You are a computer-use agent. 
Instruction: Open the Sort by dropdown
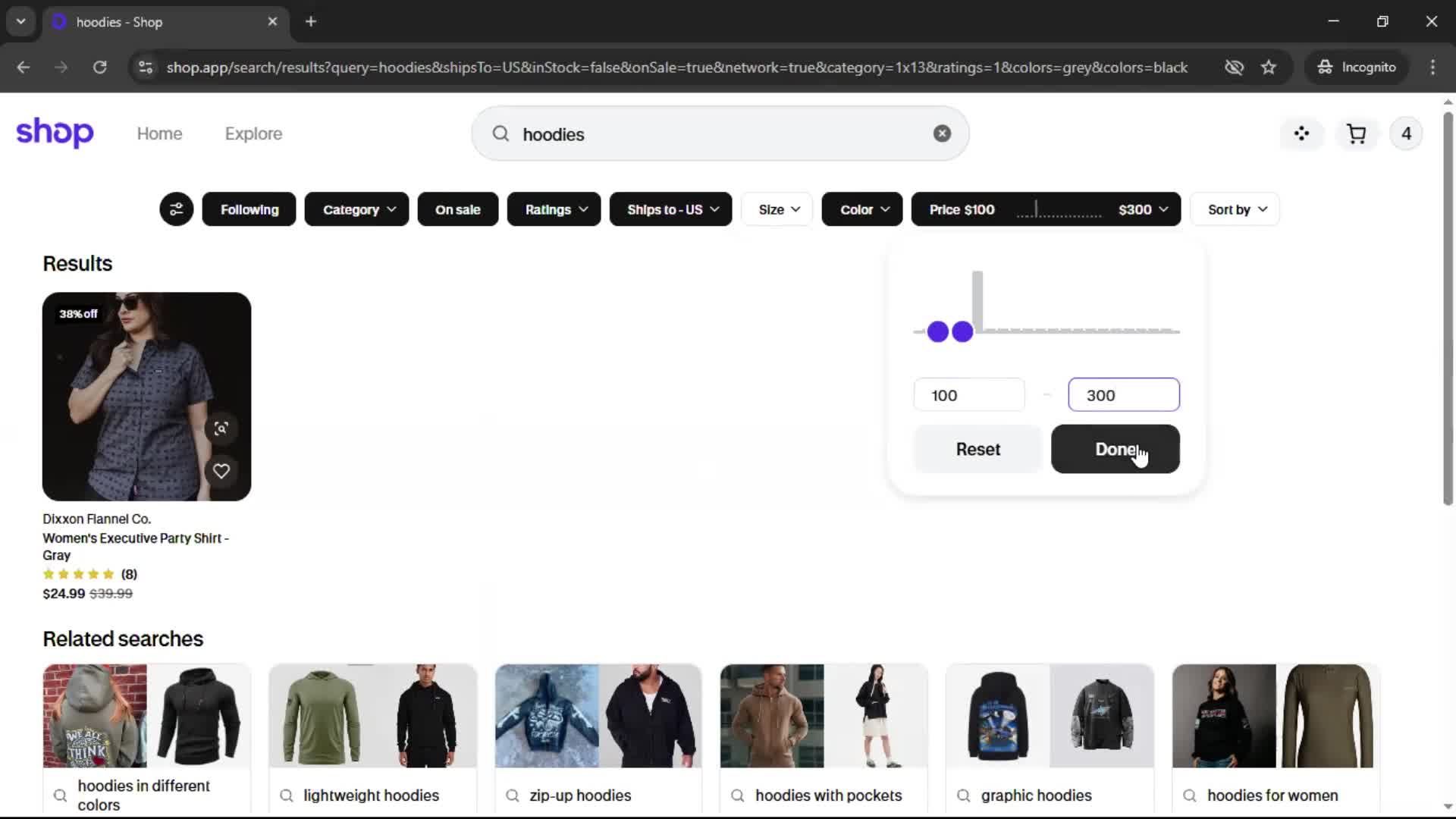click(1235, 209)
